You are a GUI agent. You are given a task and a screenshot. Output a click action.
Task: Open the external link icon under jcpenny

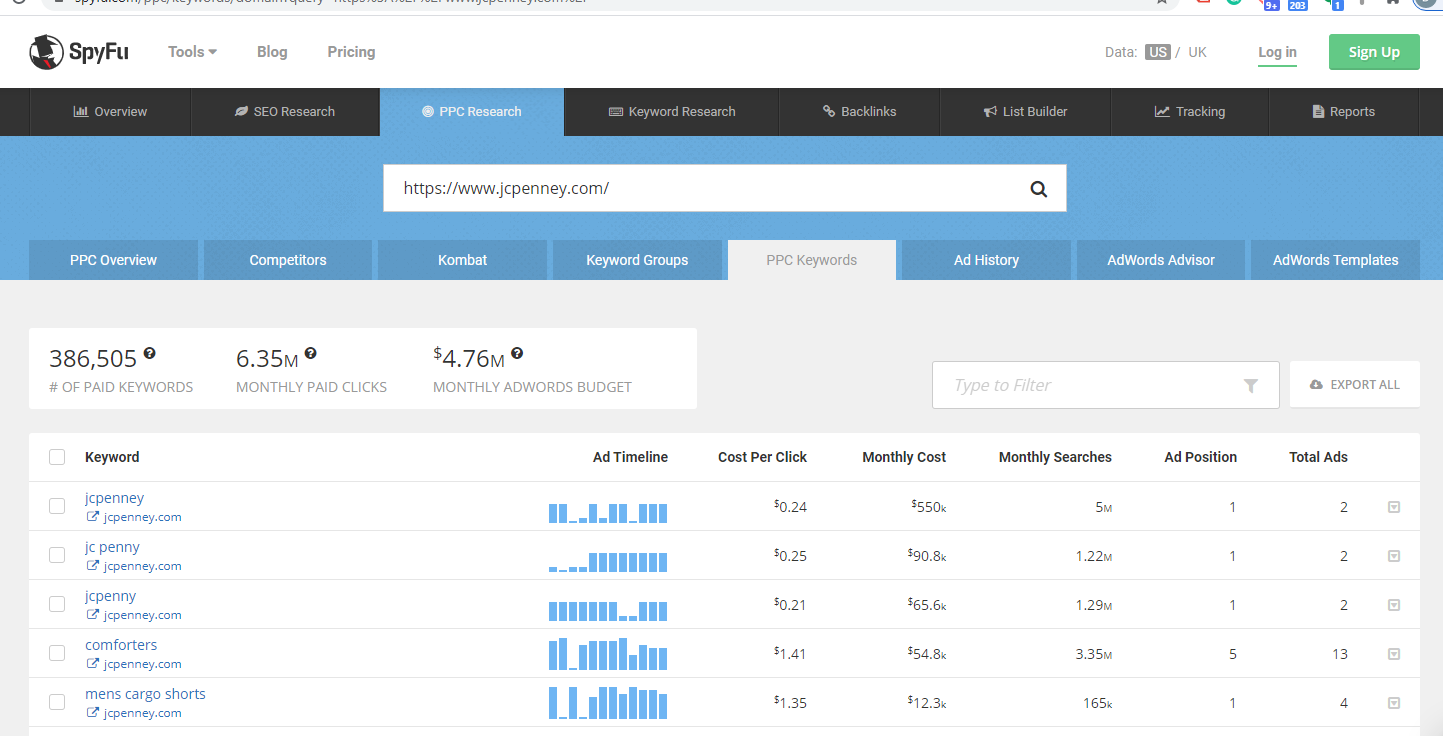[93, 615]
